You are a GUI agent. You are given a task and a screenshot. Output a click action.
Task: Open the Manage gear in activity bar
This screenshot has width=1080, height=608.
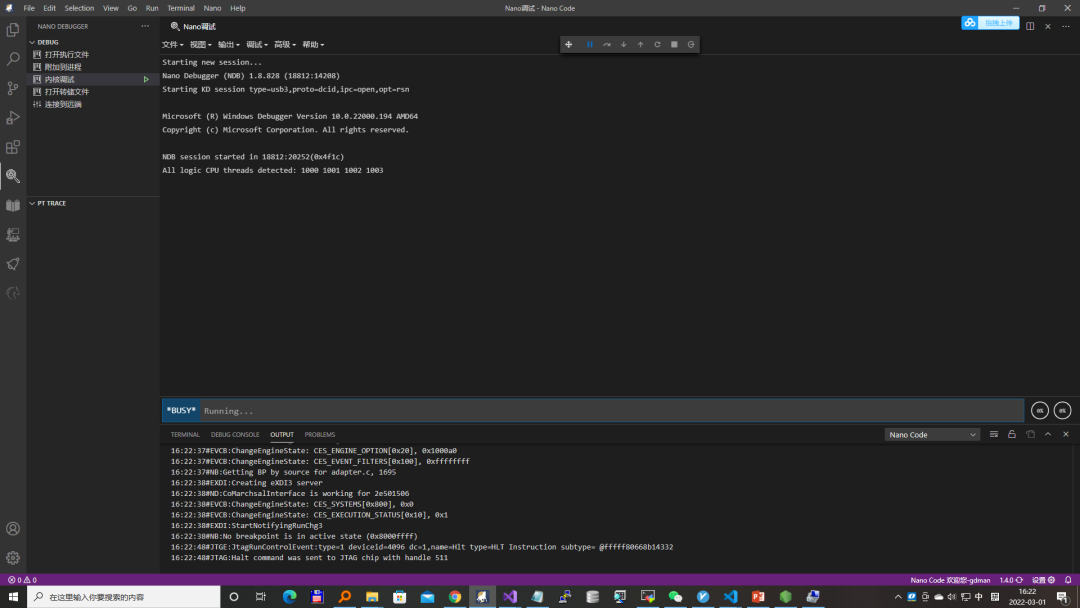point(13,558)
